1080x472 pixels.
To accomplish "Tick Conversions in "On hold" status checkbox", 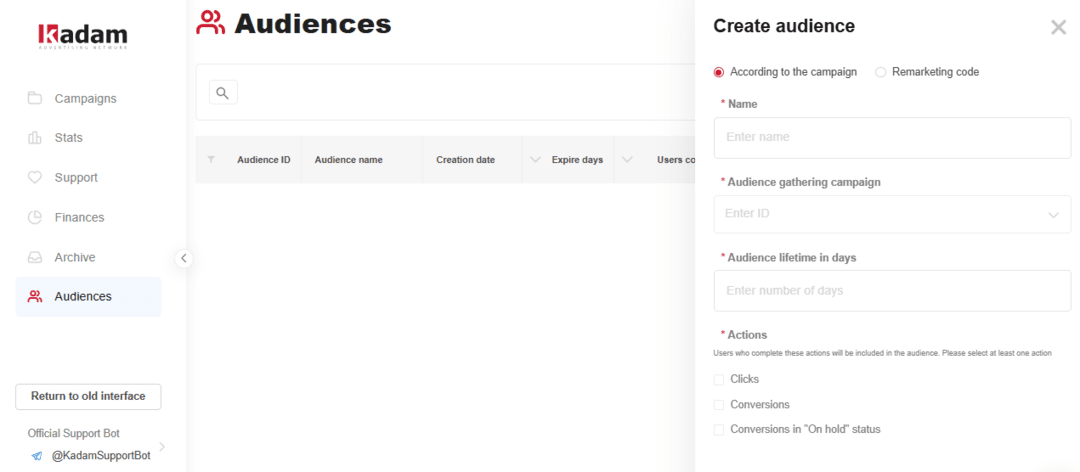I will [x=719, y=430].
